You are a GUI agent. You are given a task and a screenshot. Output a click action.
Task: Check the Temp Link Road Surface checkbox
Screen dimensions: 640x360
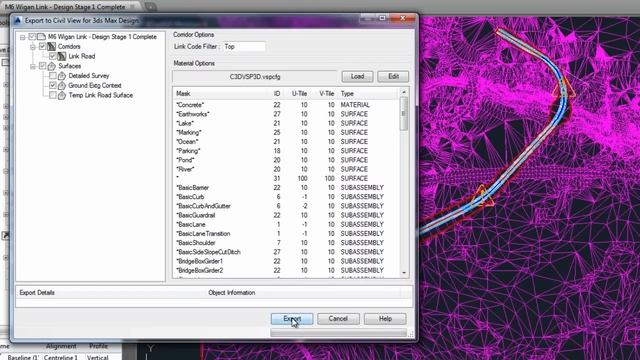(x=53, y=96)
